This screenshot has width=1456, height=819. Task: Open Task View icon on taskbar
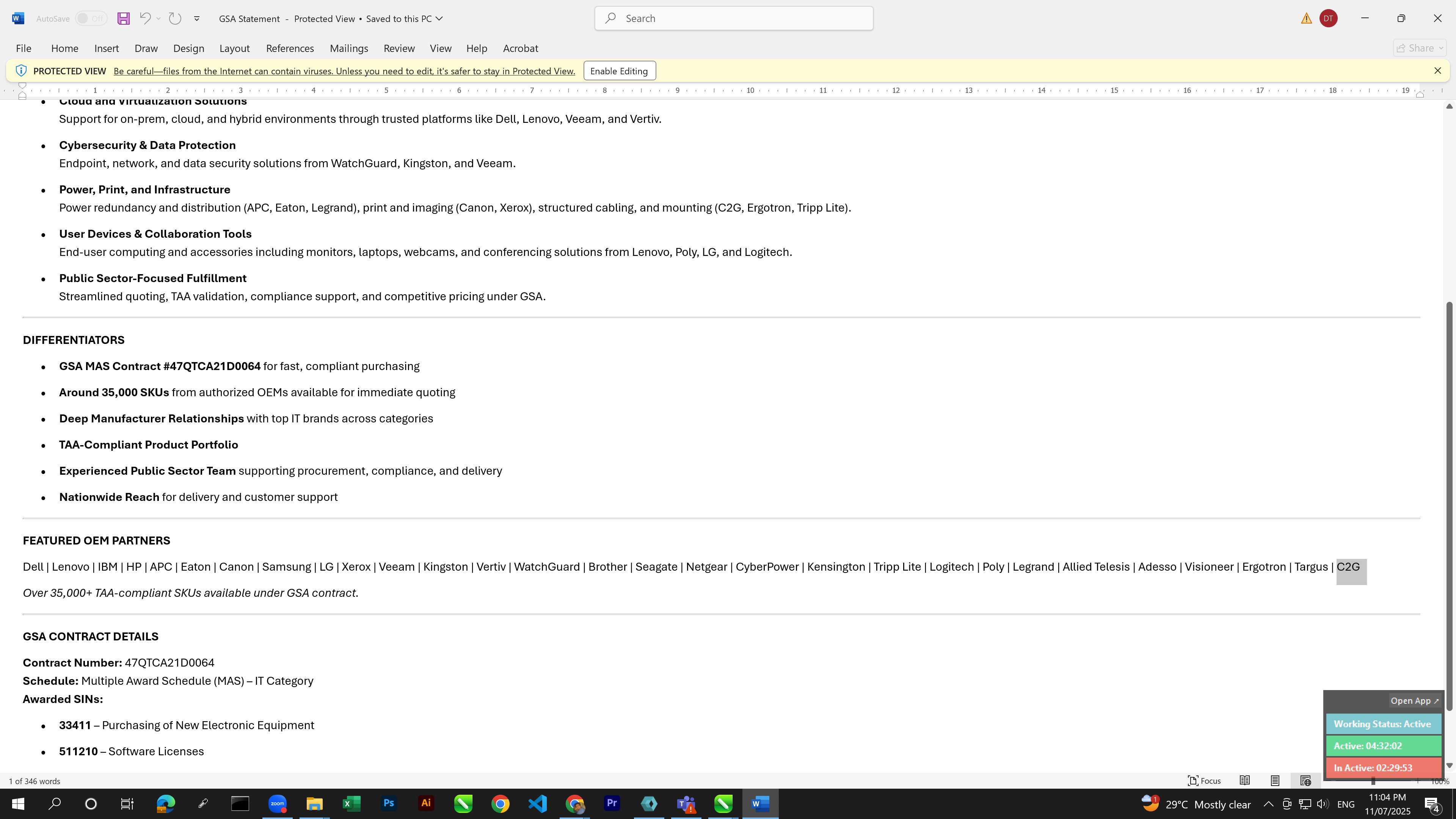127,804
